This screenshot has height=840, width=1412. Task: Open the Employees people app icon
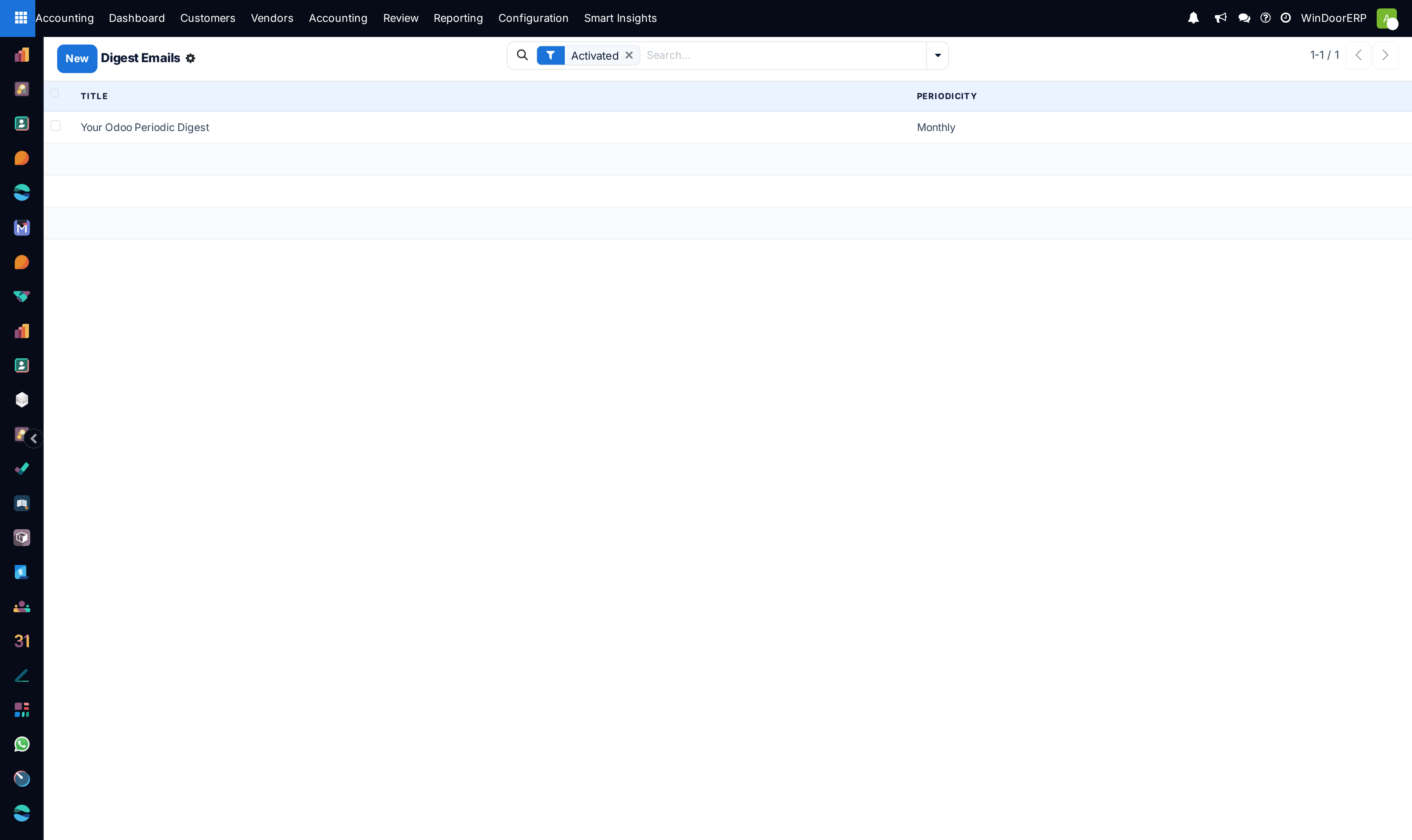(21, 607)
